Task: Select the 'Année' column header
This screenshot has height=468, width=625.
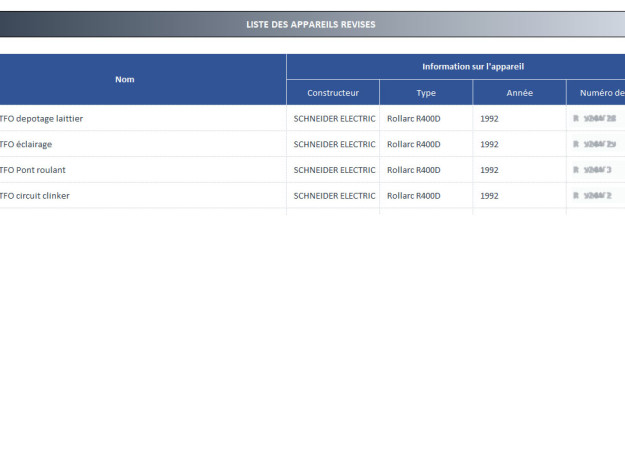Action: pos(519,93)
